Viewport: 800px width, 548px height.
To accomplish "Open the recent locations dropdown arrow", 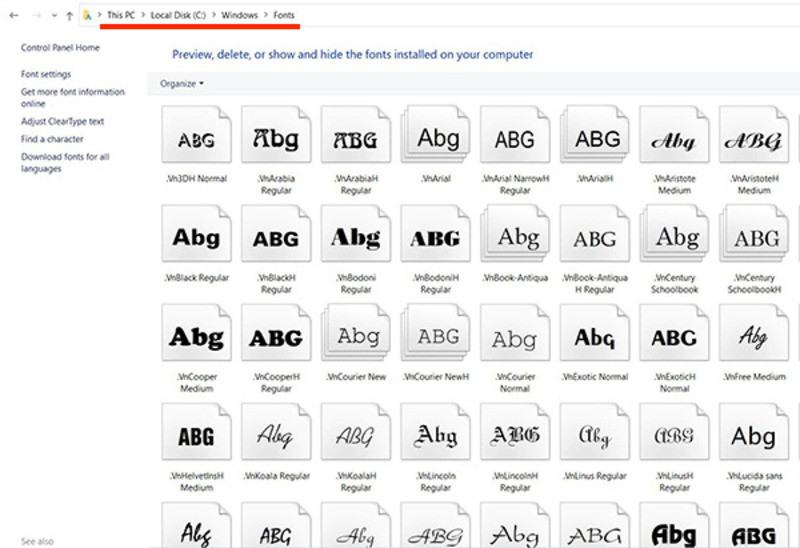I will 54,16.
